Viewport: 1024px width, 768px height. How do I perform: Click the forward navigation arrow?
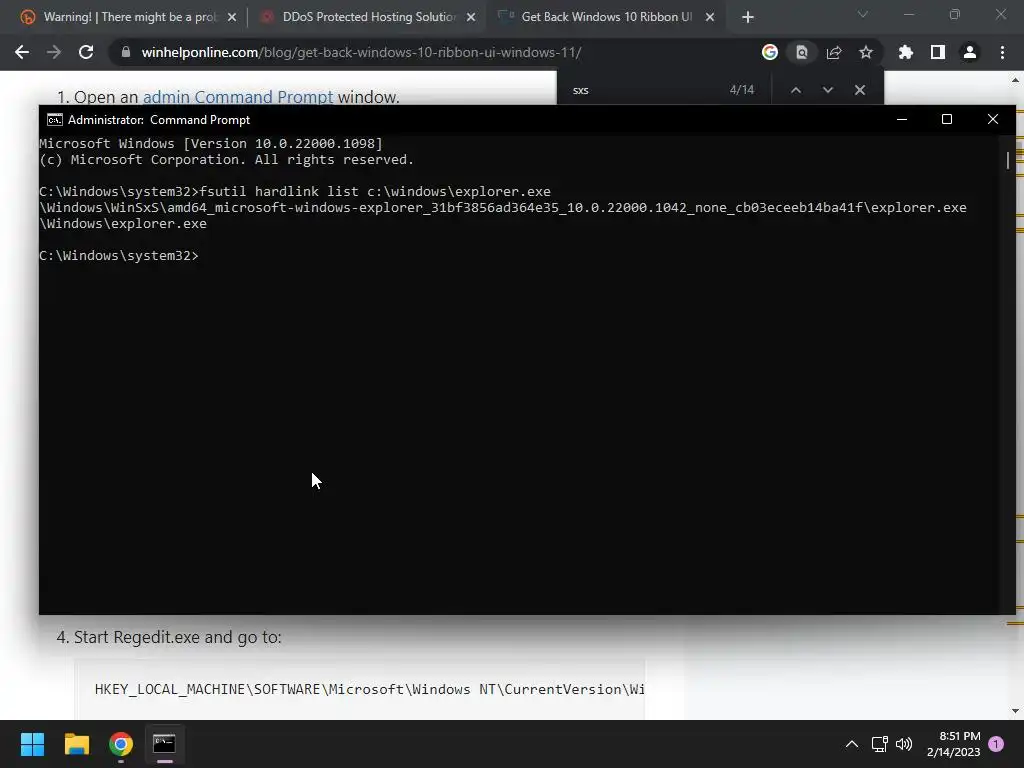(54, 52)
